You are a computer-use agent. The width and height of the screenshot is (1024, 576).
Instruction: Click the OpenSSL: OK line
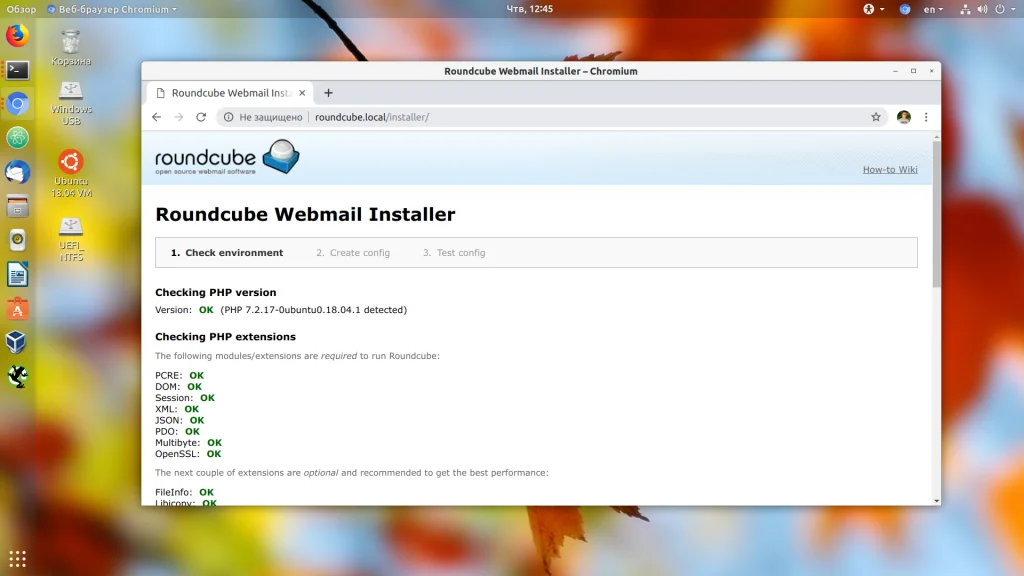pyautogui.click(x=188, y=454)
